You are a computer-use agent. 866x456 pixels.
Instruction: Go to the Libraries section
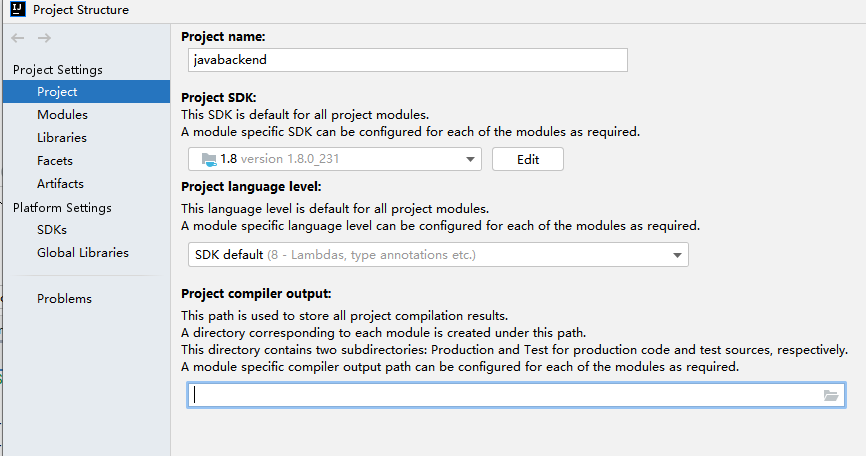pyautogui.click(x=62, y=138)
